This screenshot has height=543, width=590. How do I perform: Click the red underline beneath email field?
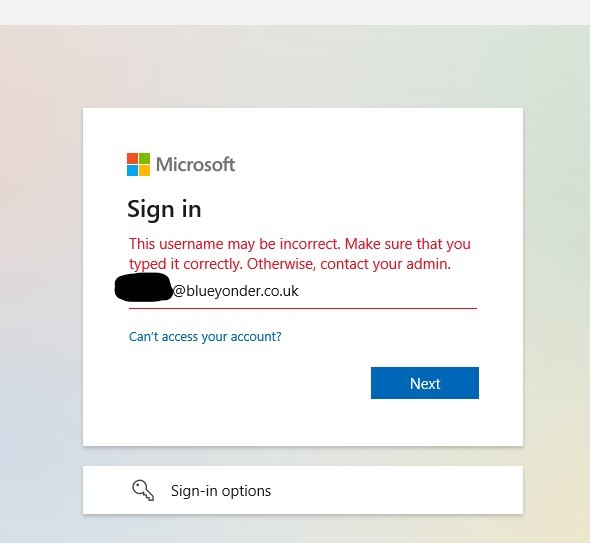click(303, 308)
